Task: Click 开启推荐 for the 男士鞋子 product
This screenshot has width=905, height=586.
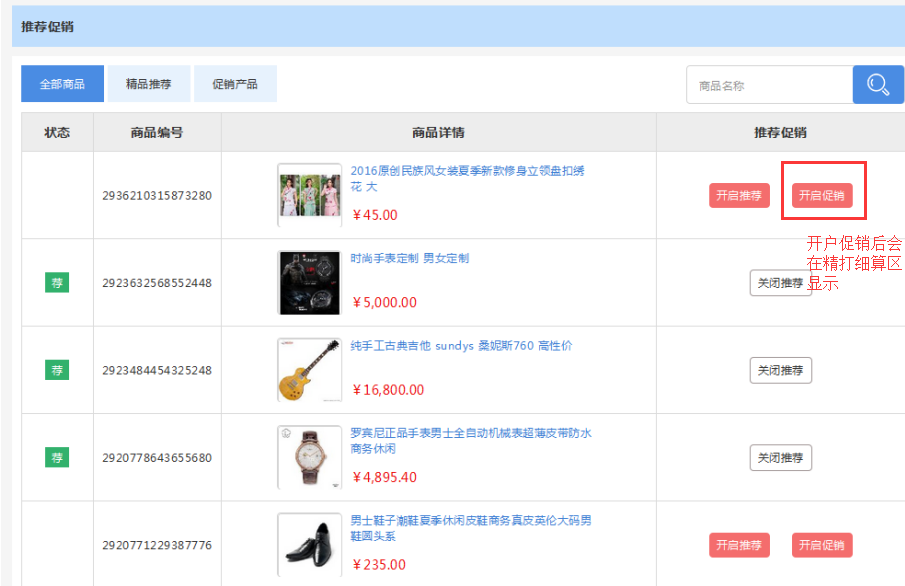Action: (739, 545)
